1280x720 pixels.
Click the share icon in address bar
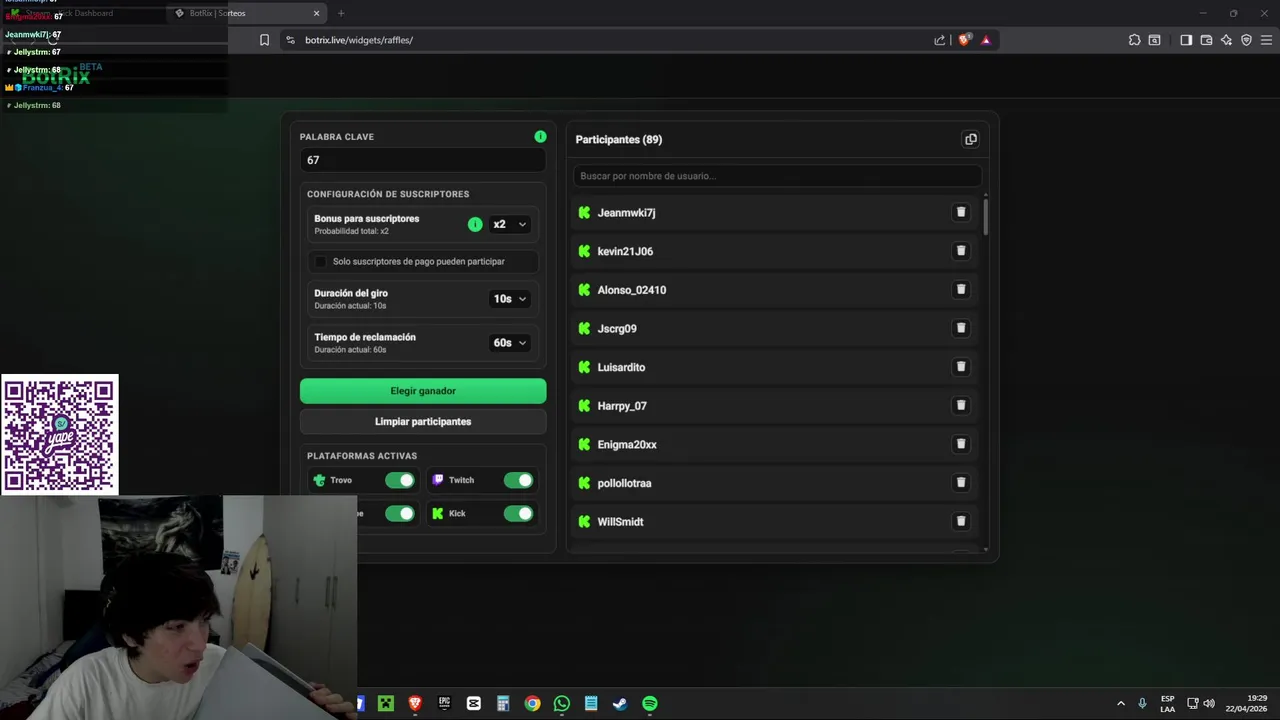[940, 40]
